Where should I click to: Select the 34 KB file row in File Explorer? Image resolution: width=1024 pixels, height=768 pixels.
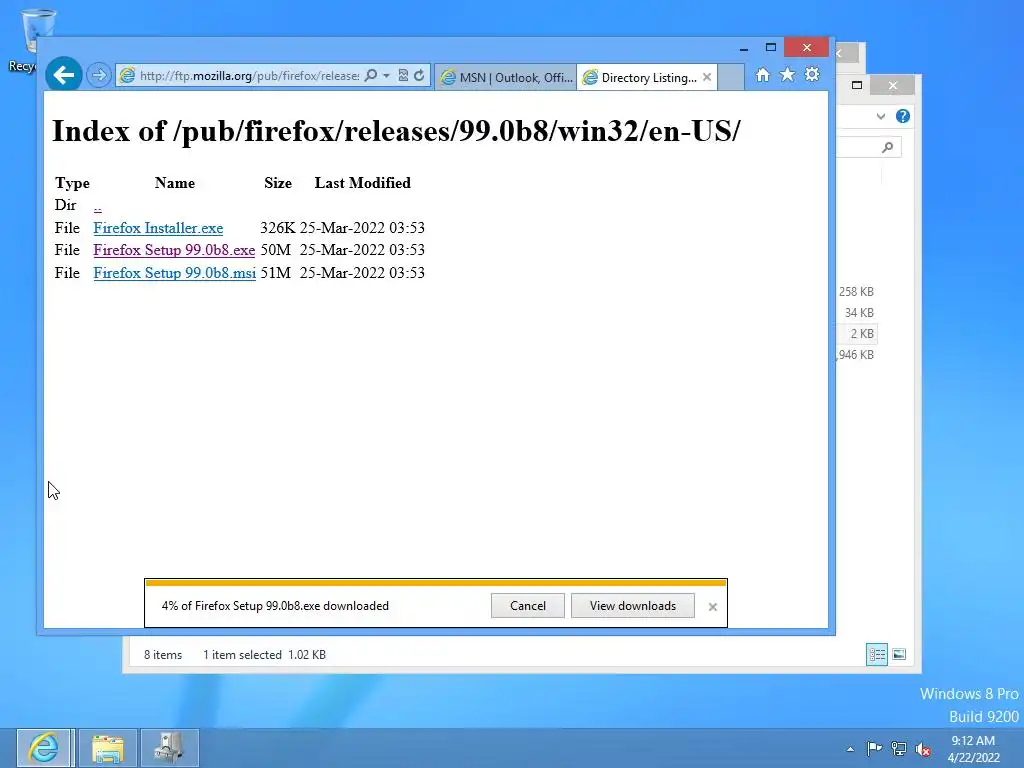tap(856, 313)
